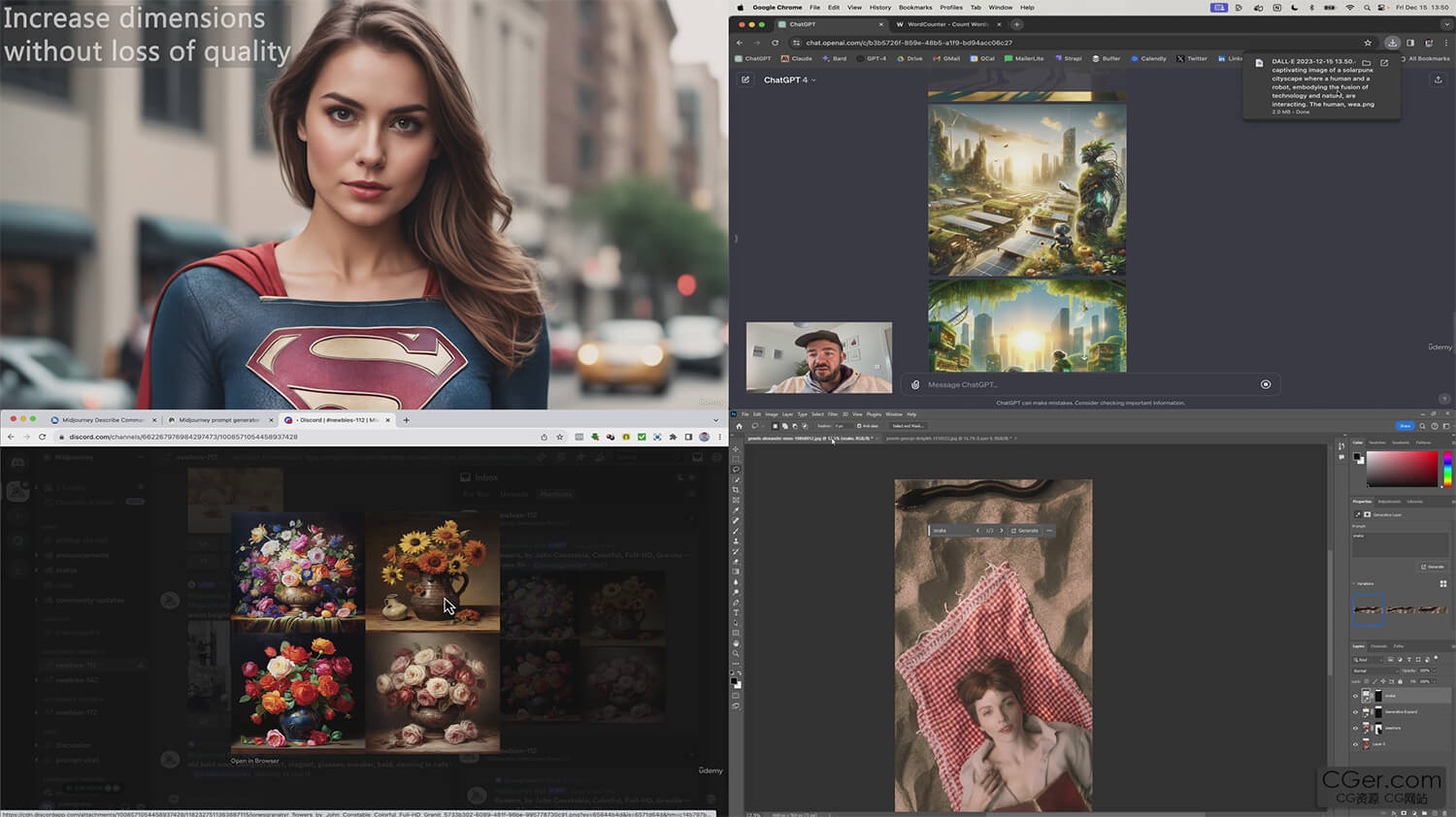The height and width of the screenshot is (817, 1456).
Task: Select the Hand tool in Photoshop
Action: point(736,643)
